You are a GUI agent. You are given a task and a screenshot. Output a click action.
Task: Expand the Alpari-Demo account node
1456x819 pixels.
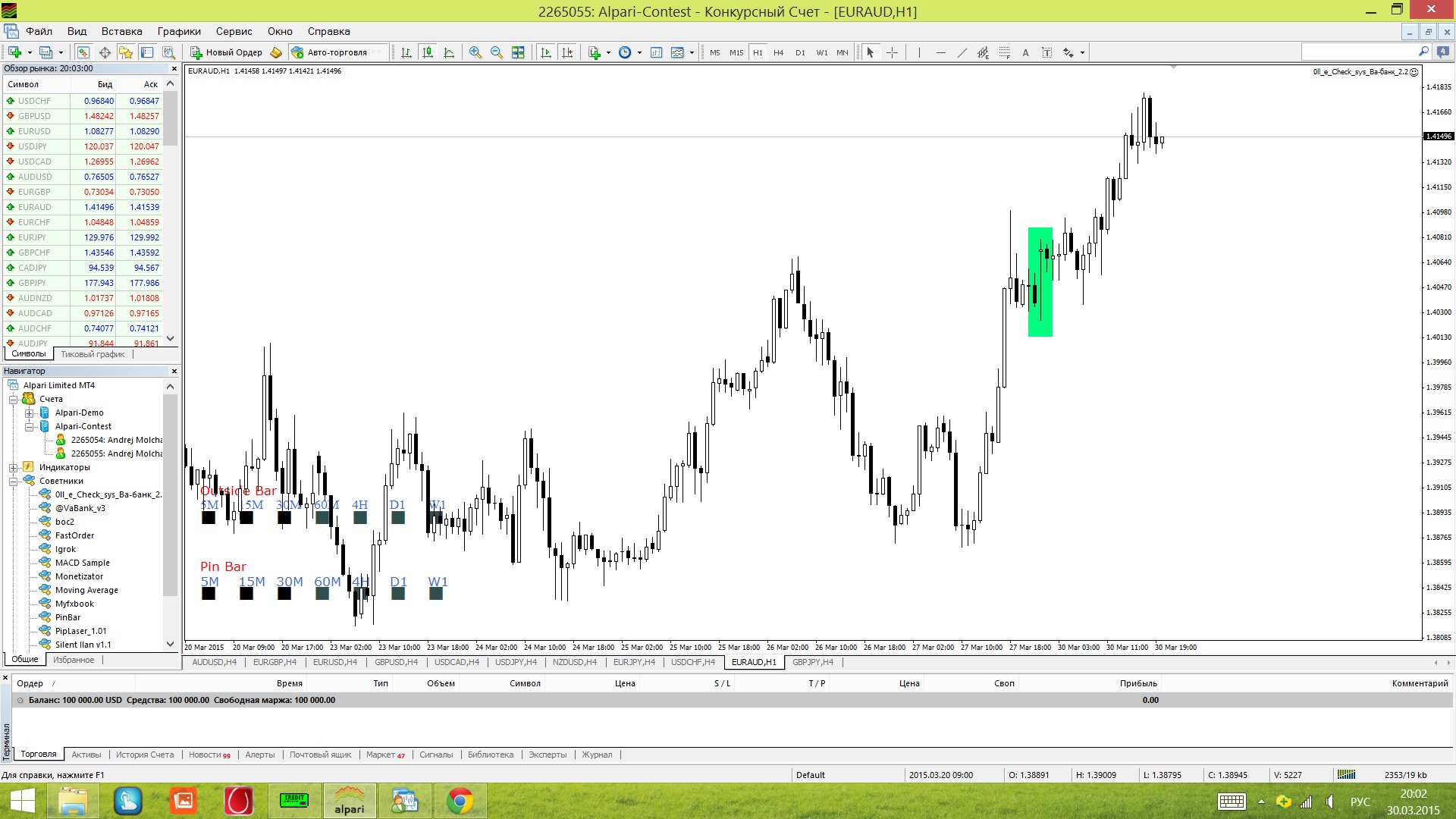coord(29,413)
